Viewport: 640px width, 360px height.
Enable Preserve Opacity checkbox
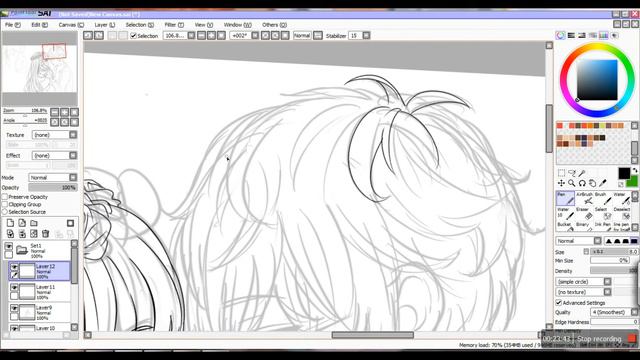coord(5,197)
